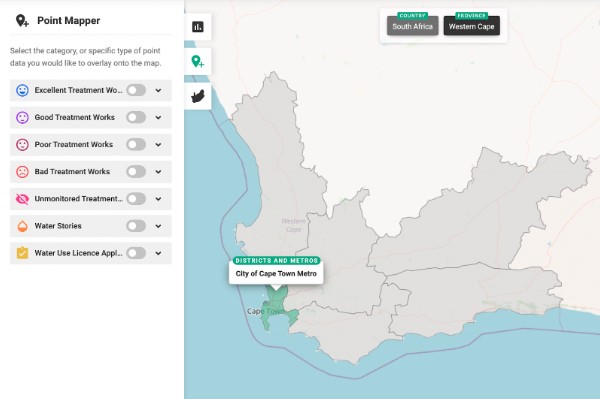The image size is (600, 399).
Task: Click the South Africa map shape icon
Action: (198, 96)
